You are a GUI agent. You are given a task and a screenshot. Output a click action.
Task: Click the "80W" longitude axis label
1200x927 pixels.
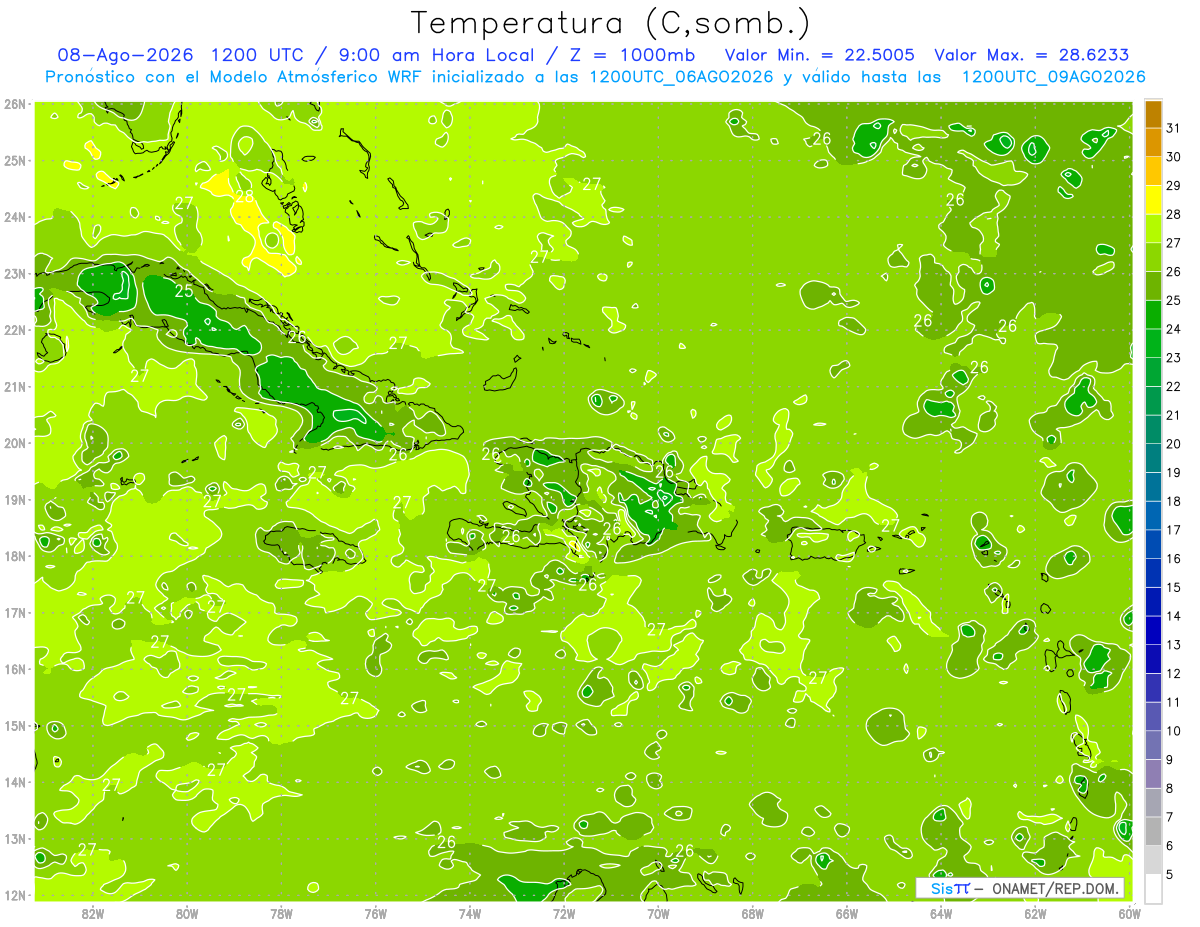[187, 913]
